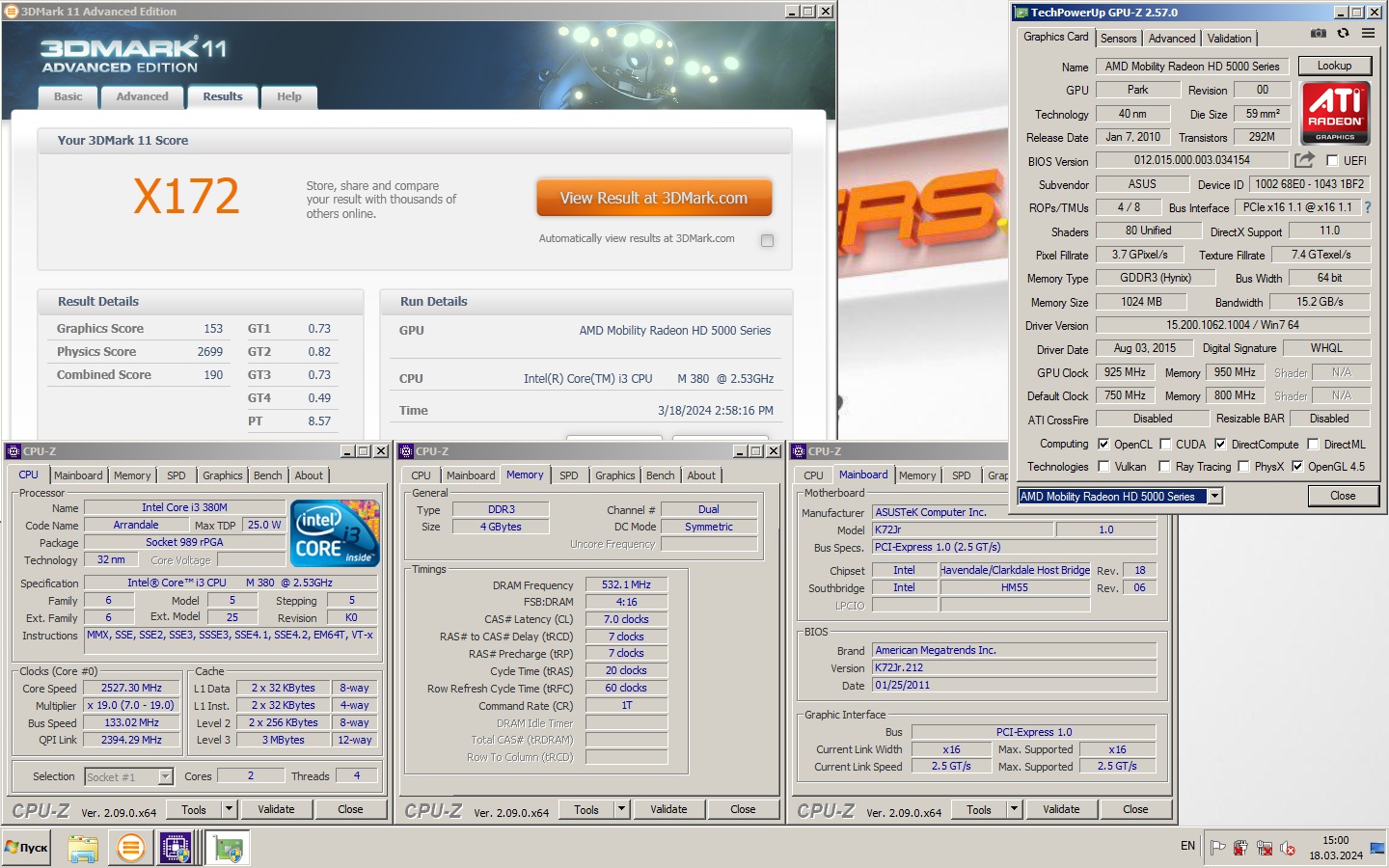Click the Close button in GPU-Z

[x=1343, y=496]
